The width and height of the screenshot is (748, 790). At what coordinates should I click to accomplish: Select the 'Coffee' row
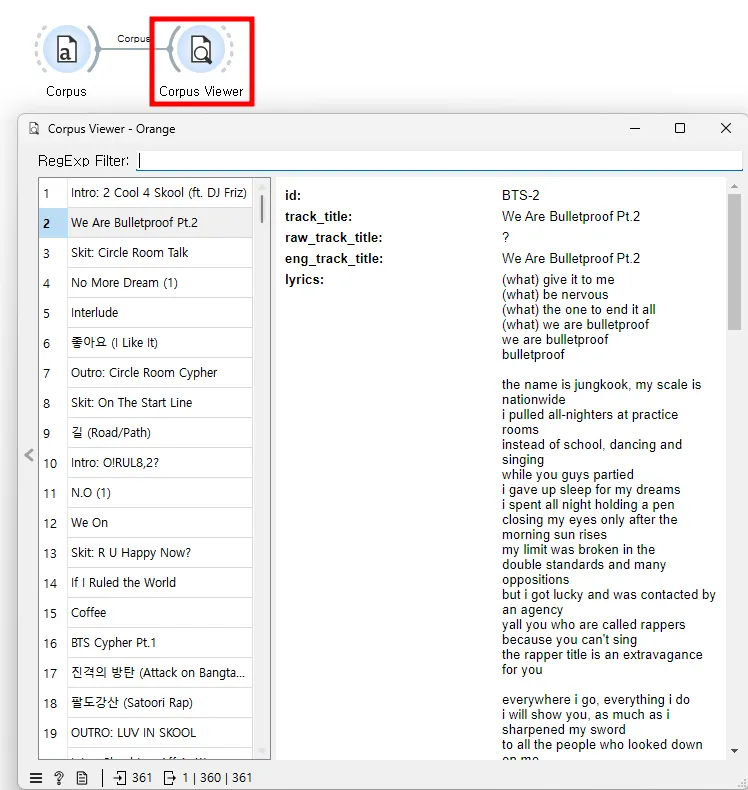tap(159, 613)
